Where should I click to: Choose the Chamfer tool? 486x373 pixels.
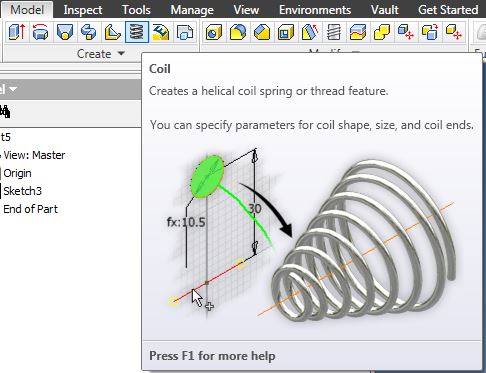(x=262, y=32)
